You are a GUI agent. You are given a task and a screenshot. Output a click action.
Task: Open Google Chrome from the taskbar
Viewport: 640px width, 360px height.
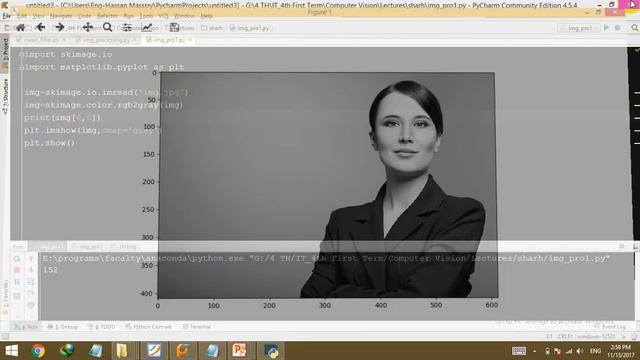coord(39,351)
